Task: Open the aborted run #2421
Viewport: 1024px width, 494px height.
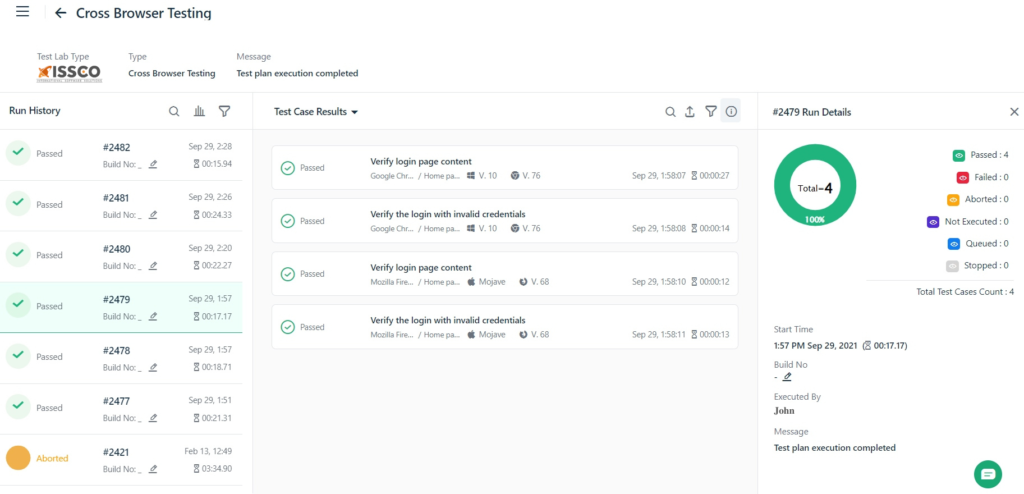Action: (x=121, y=459)
